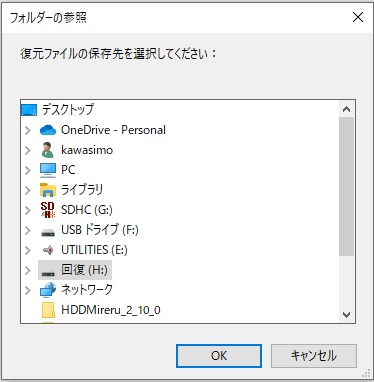Select the デスクトップ root item
The image size is (374, 382).
point(58,110)
